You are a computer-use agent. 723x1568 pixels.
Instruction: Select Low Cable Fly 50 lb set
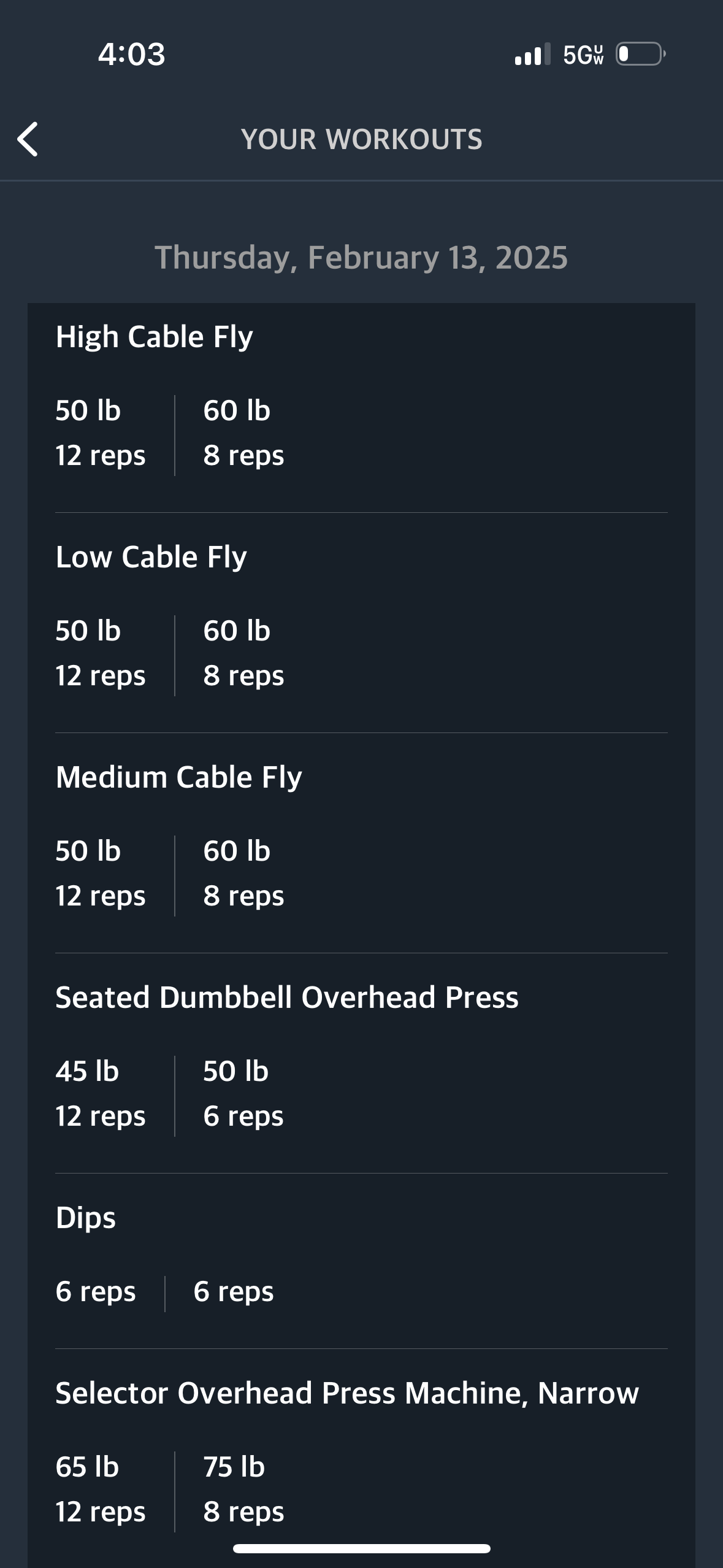click(x=101, y=653)
